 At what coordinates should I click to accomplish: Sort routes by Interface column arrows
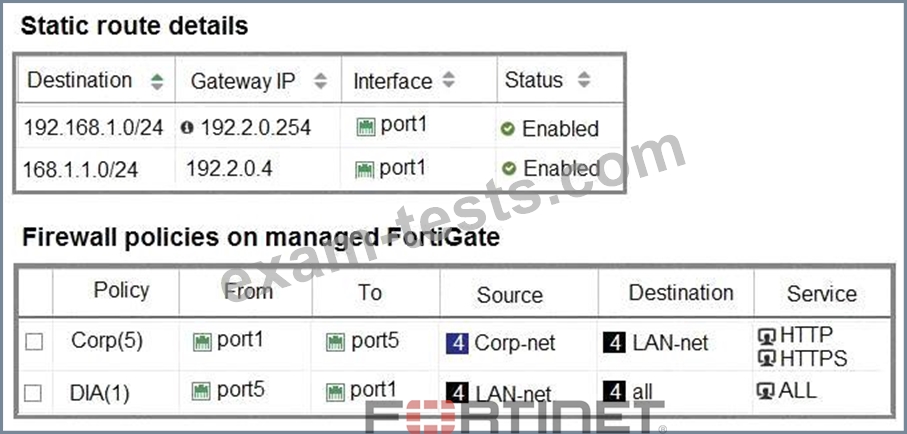tap(449, 81)
